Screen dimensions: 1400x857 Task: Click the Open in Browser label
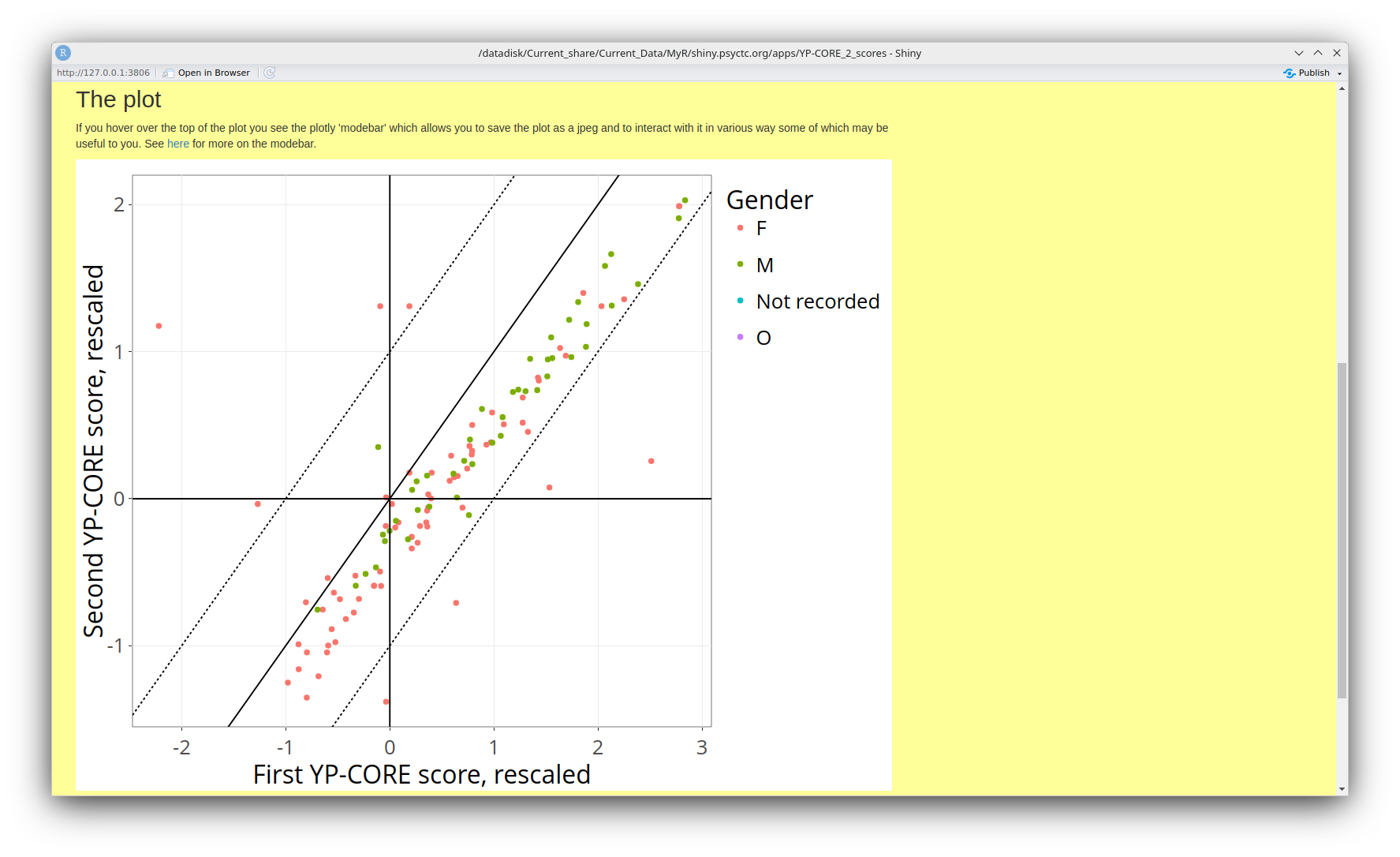click(214, 73)
